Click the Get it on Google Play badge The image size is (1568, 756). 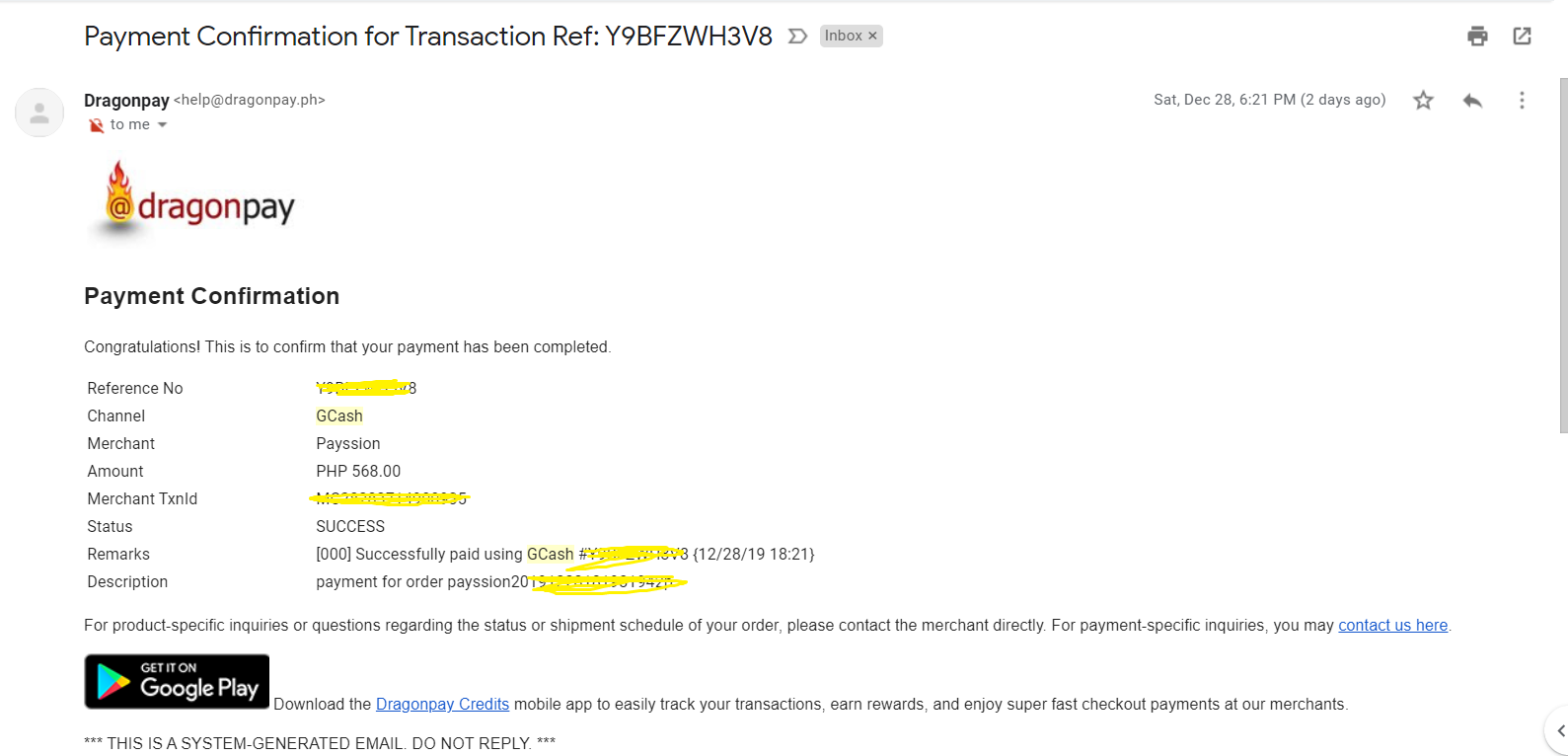coord(177,681)
